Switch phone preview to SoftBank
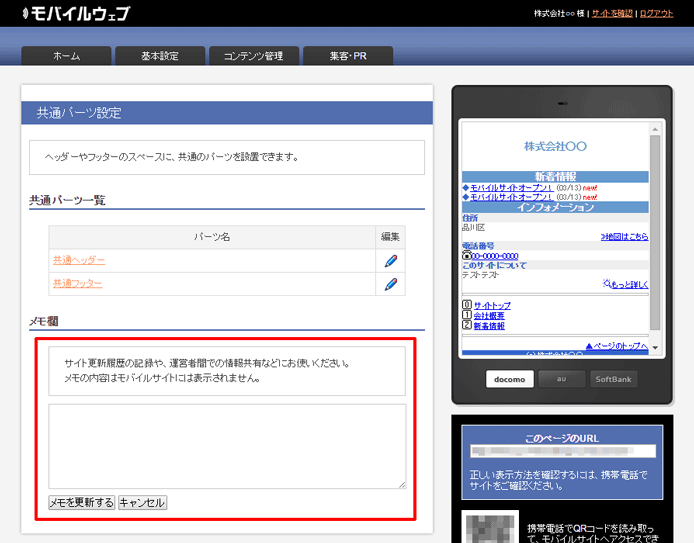The height and width of the screenshot is (543, 694). click(614, 379)
